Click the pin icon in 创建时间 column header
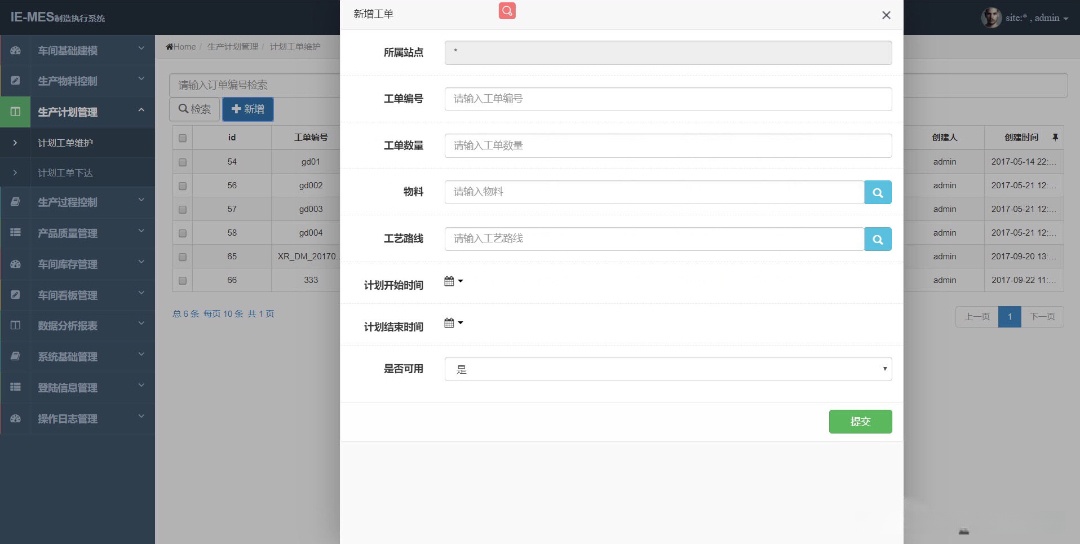This screenshot has width=1080, height=544. point(1055,137)
